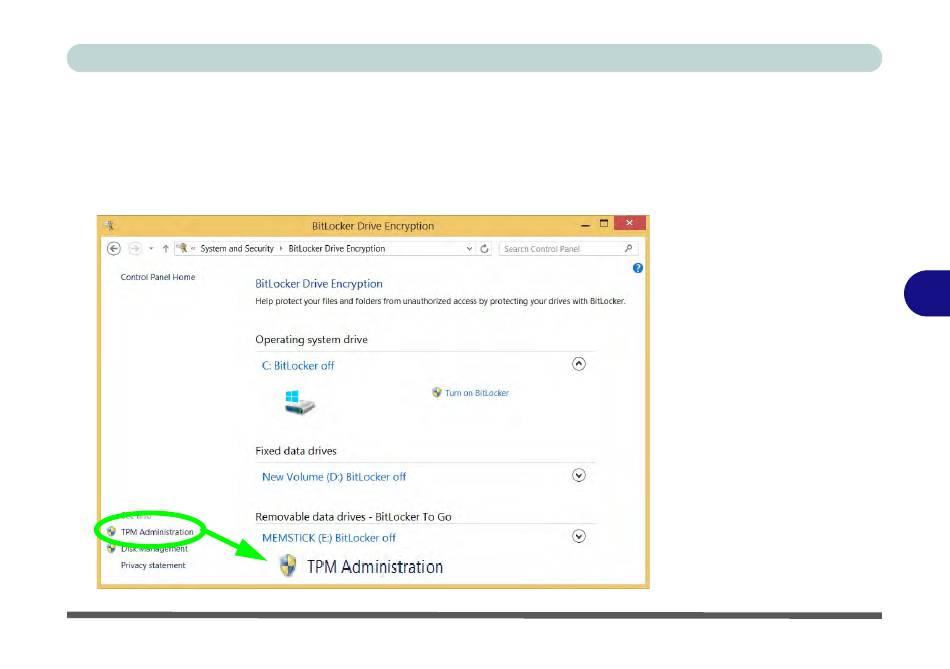Viewport: 950px width, 669px height.
Task: Click Removable data drives - BitLocker To Go heading
Action: tap(353, 517)
